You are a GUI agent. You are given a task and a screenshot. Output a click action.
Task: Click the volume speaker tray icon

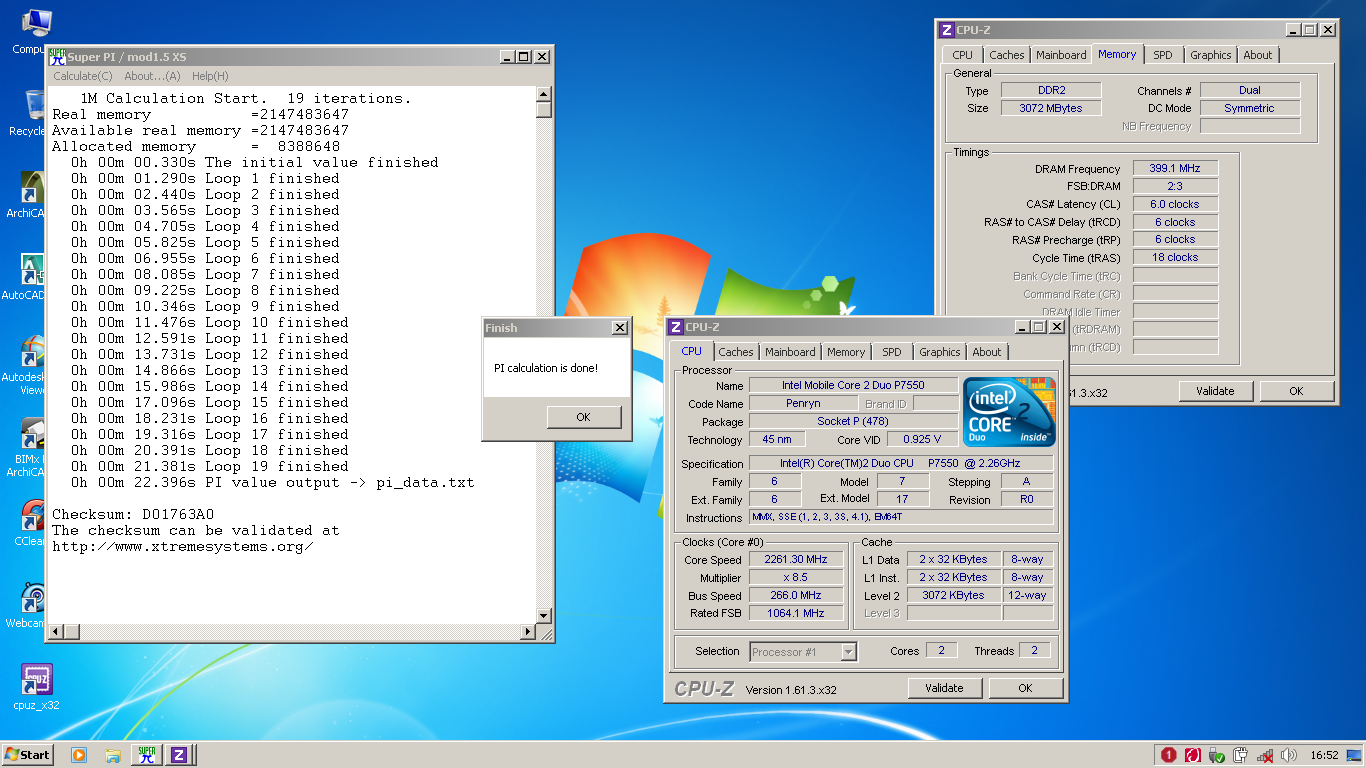coord(1288,755)
